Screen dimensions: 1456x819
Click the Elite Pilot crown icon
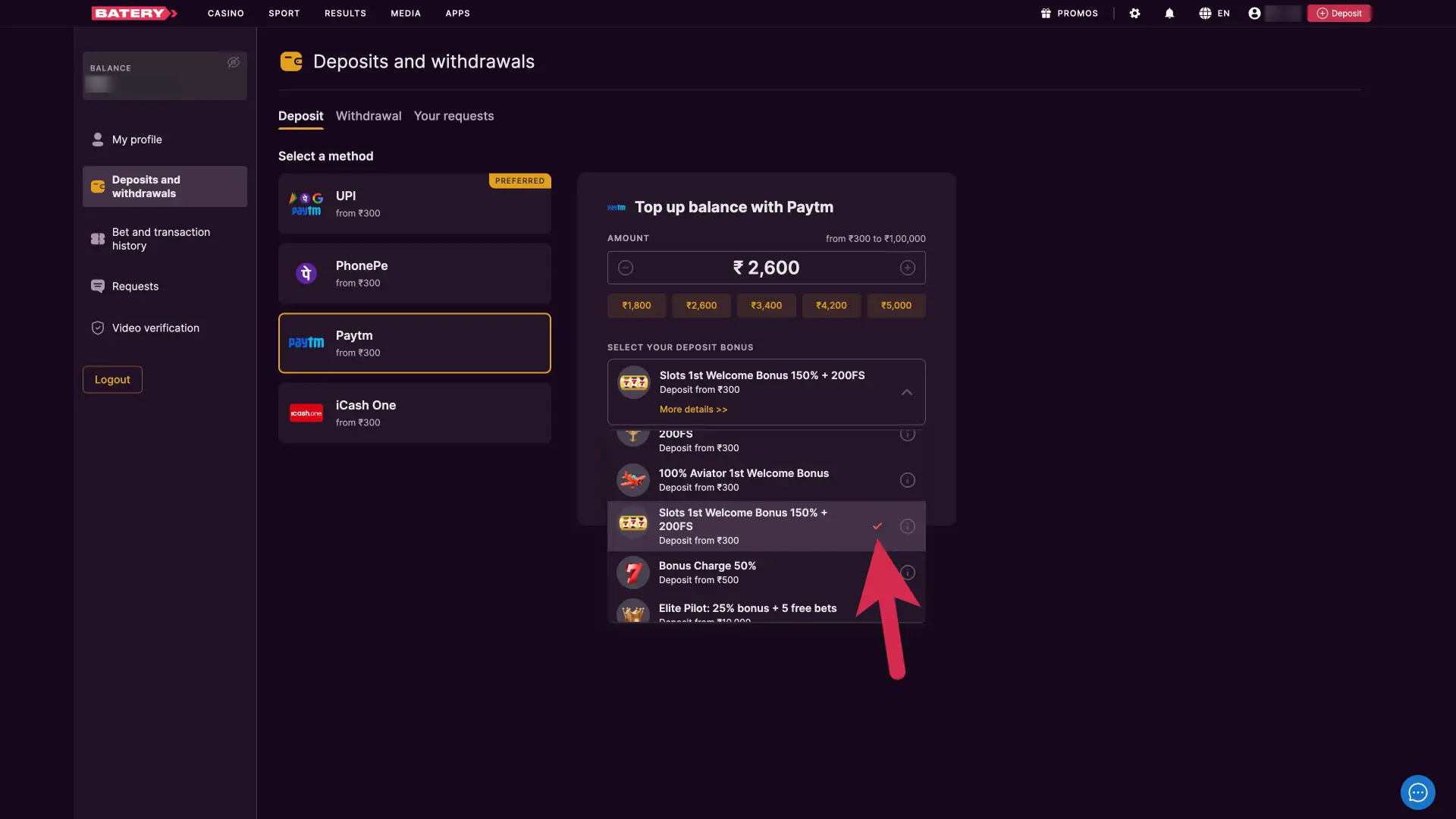633,611
